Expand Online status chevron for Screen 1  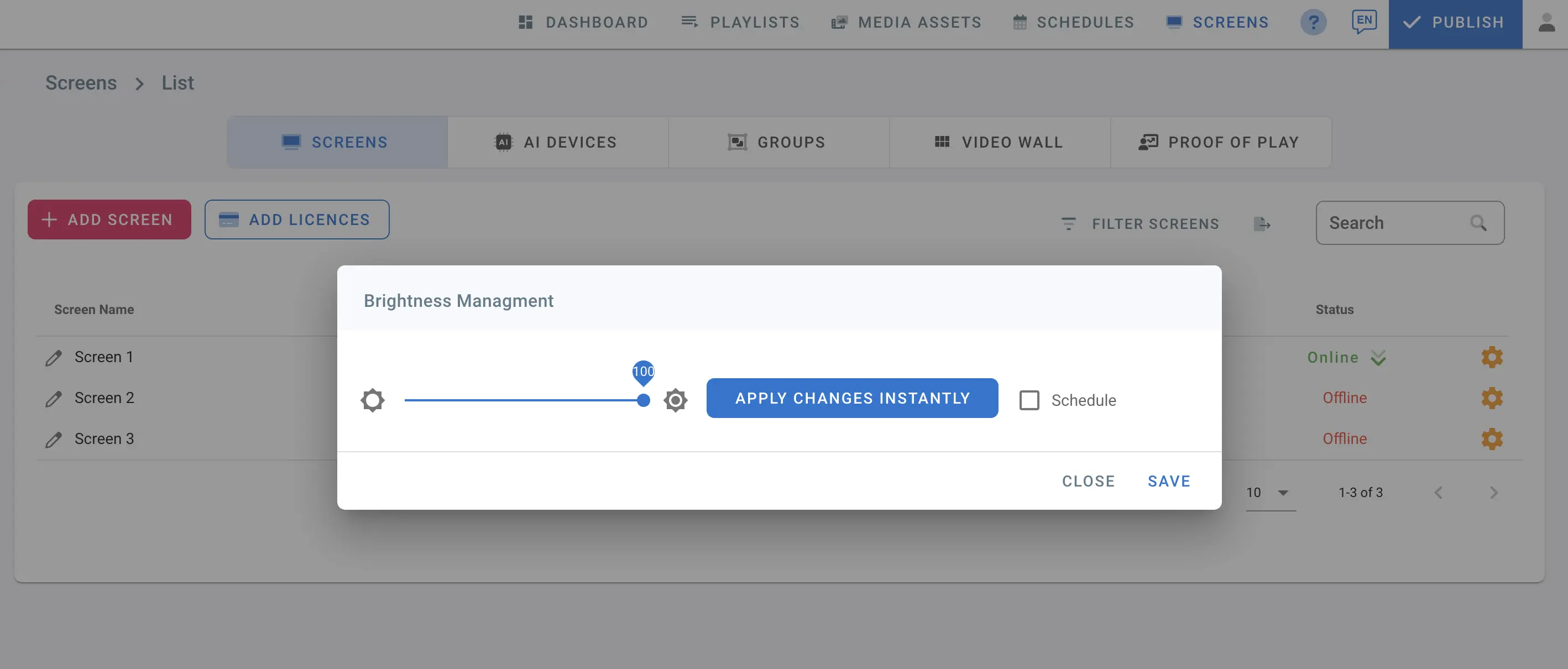point(1378,358)
